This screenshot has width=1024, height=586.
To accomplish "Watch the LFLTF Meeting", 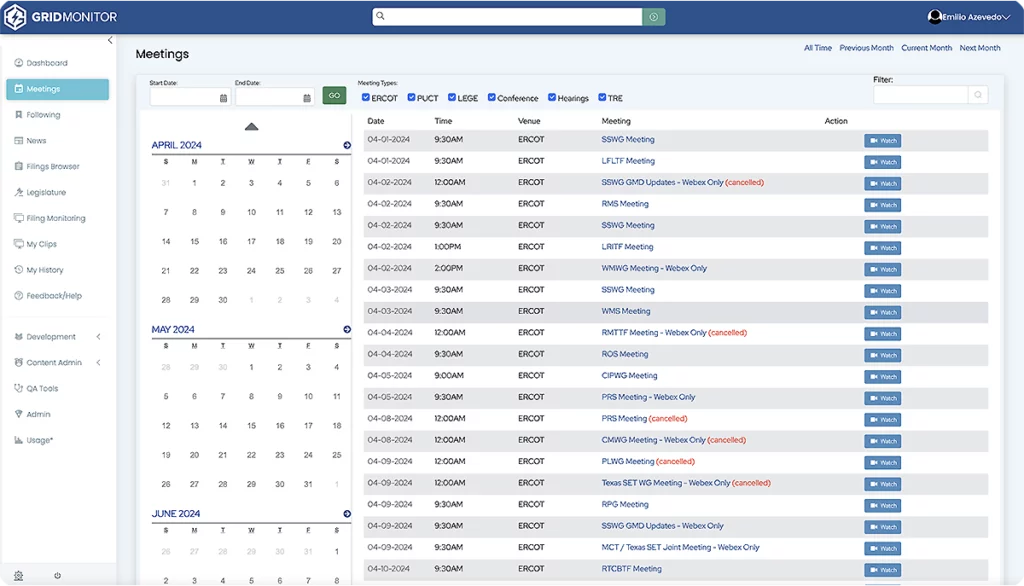I will point(882,162).
